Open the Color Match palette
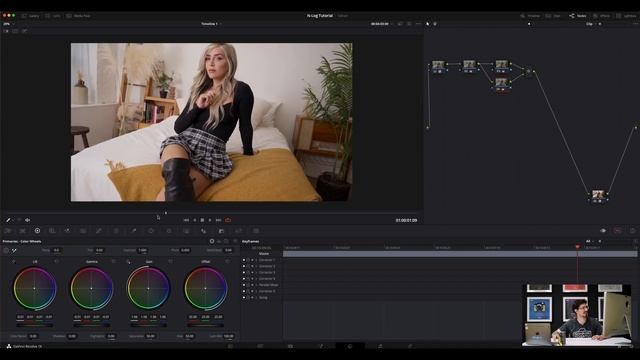This screenshot has width=640, height=360. [x=22, y=231]
